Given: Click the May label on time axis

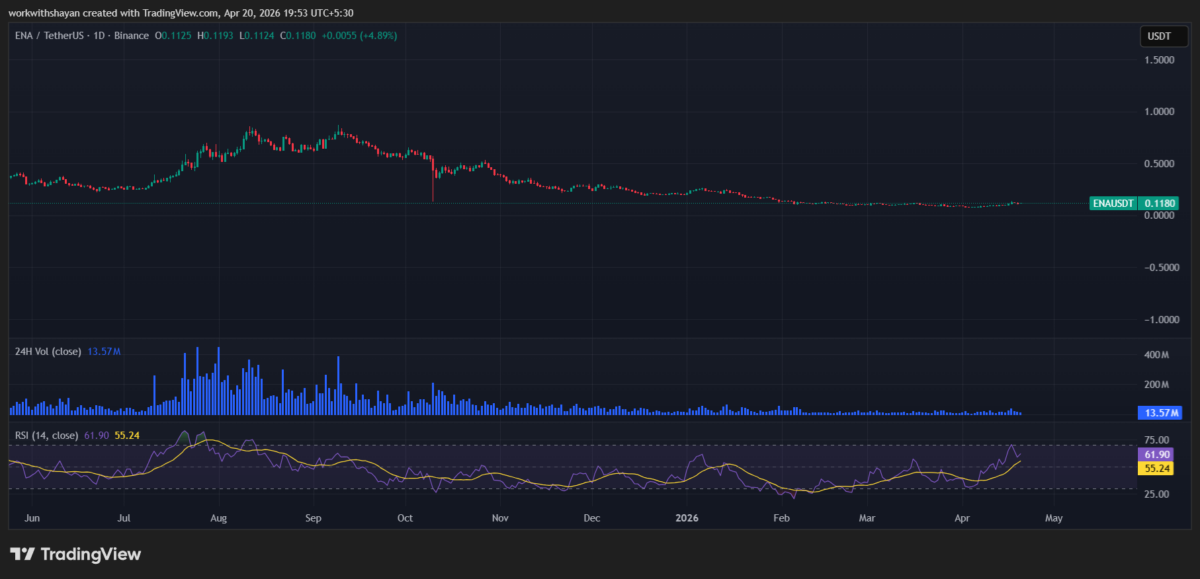Looking at the screenshot, I should coord(1052,519).
